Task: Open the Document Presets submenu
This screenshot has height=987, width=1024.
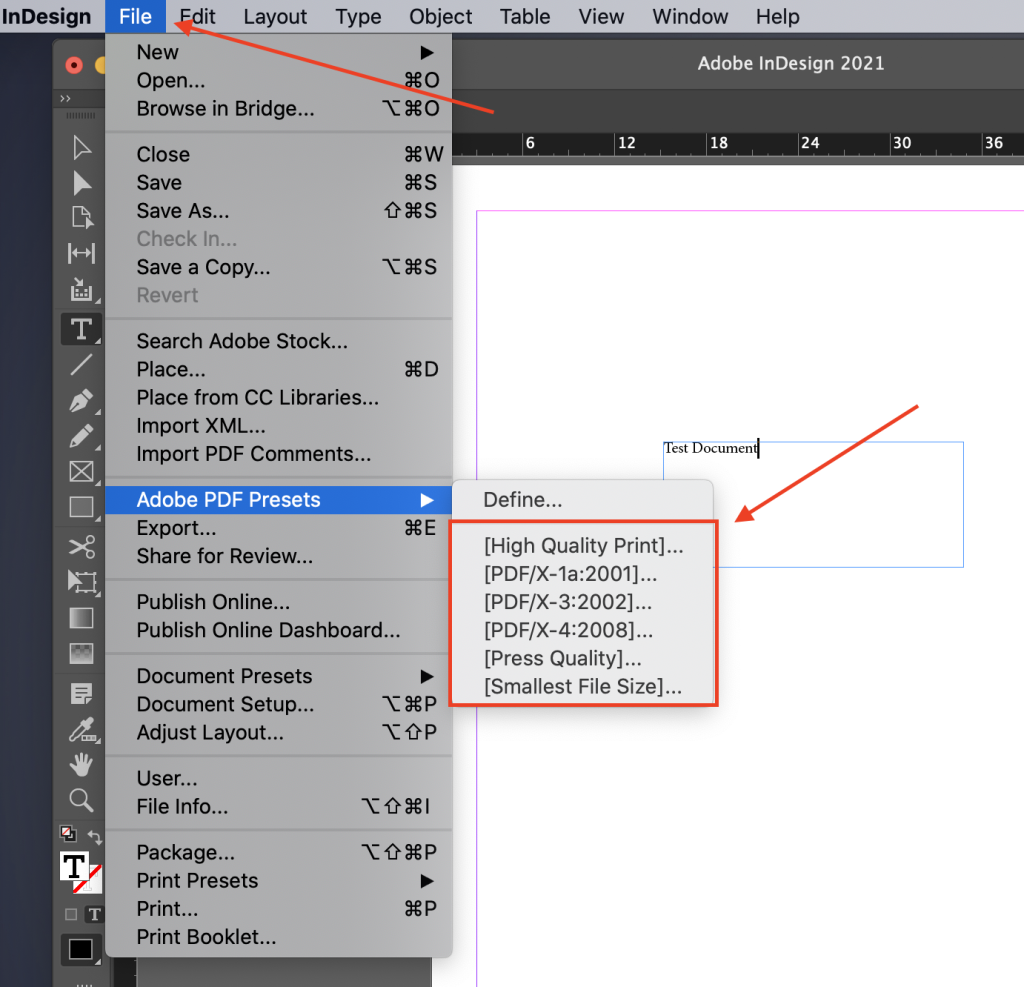Action: click(x=279, y=676)
